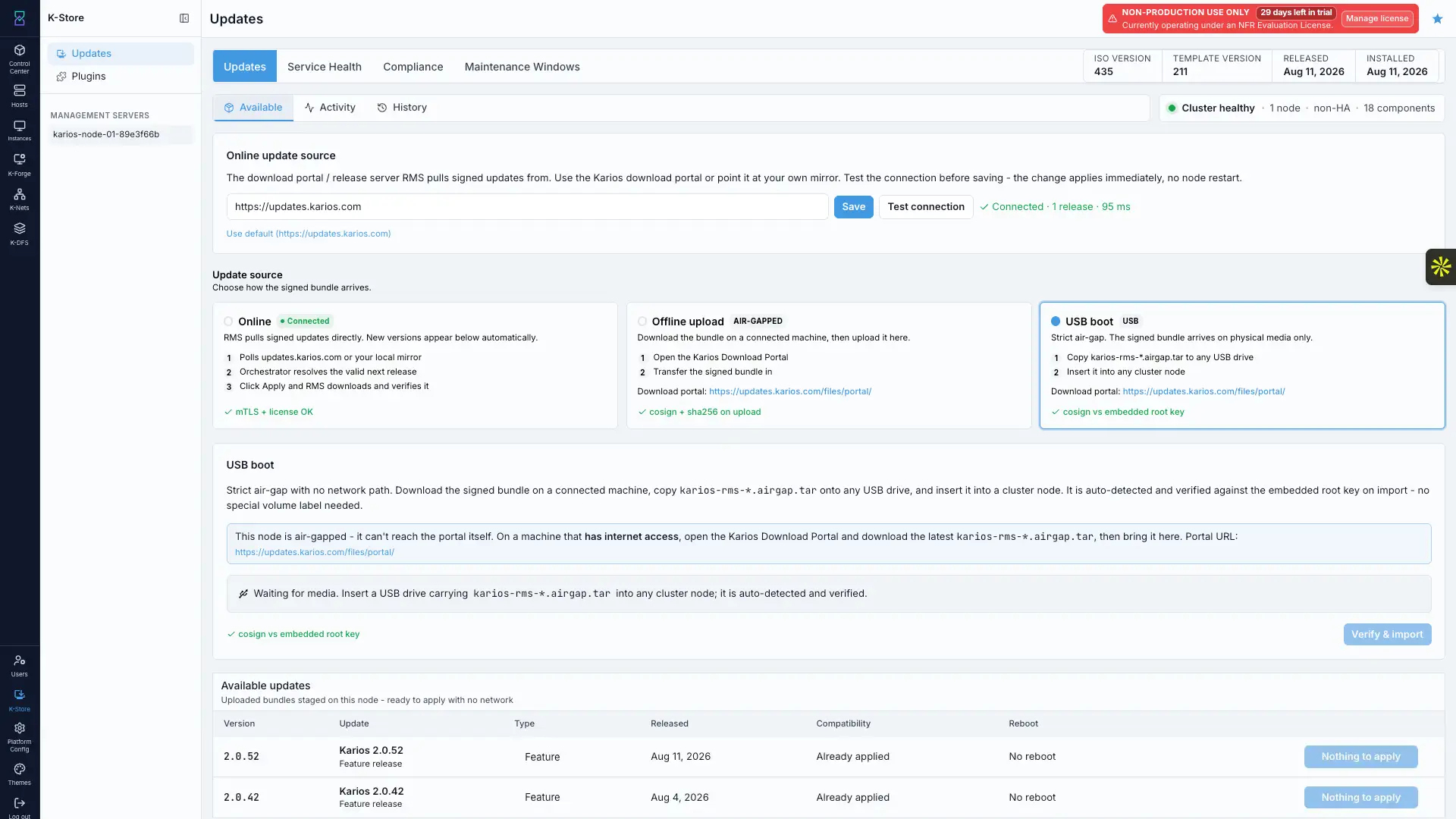Image resolution: width=1456 pixels, height=819 pixels.
Task: Click Use default updates.karios.com link
Action: [x=309, y=234]
